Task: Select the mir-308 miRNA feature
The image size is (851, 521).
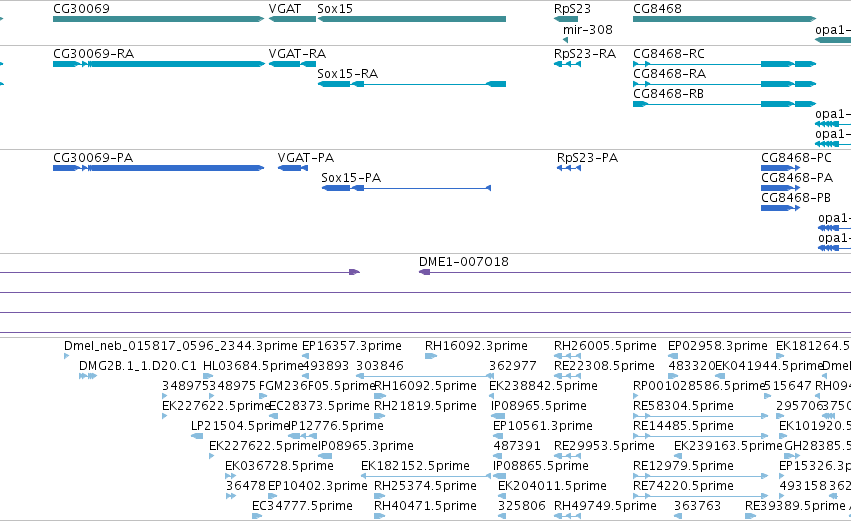Action: (x=566, y=40)
